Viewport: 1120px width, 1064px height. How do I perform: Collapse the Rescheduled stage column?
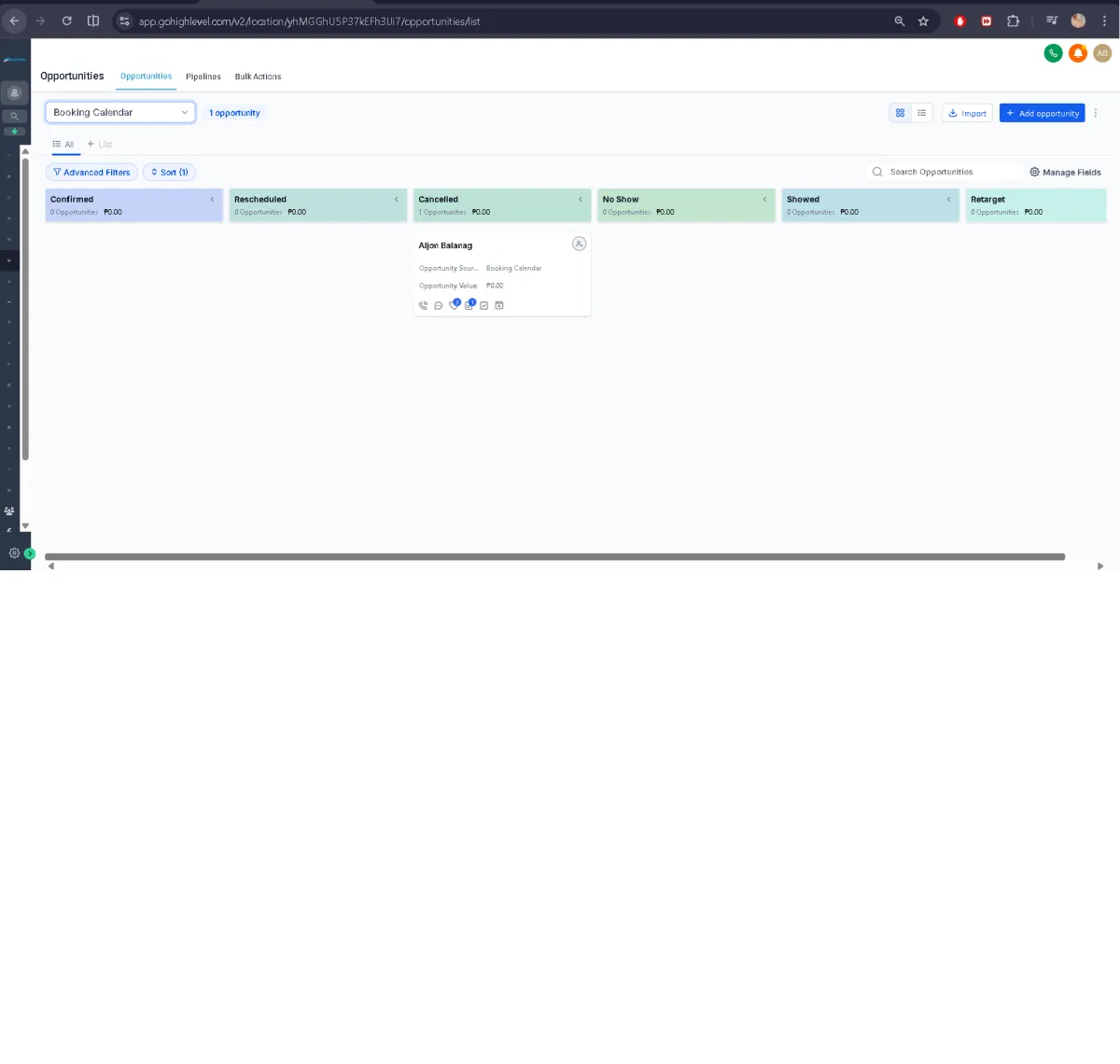click(396, 199)
